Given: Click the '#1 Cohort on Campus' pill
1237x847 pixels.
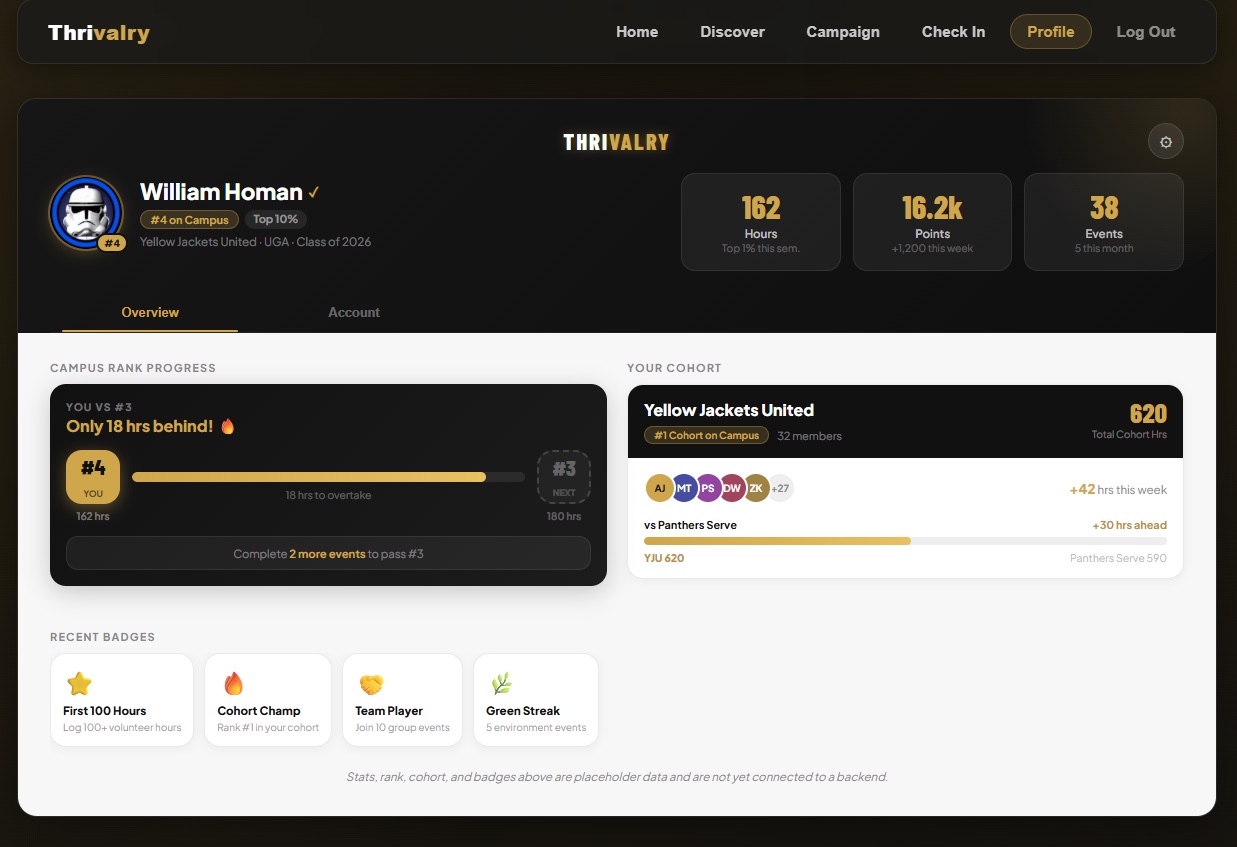Looking at the screenshot, I should (707, 435).
